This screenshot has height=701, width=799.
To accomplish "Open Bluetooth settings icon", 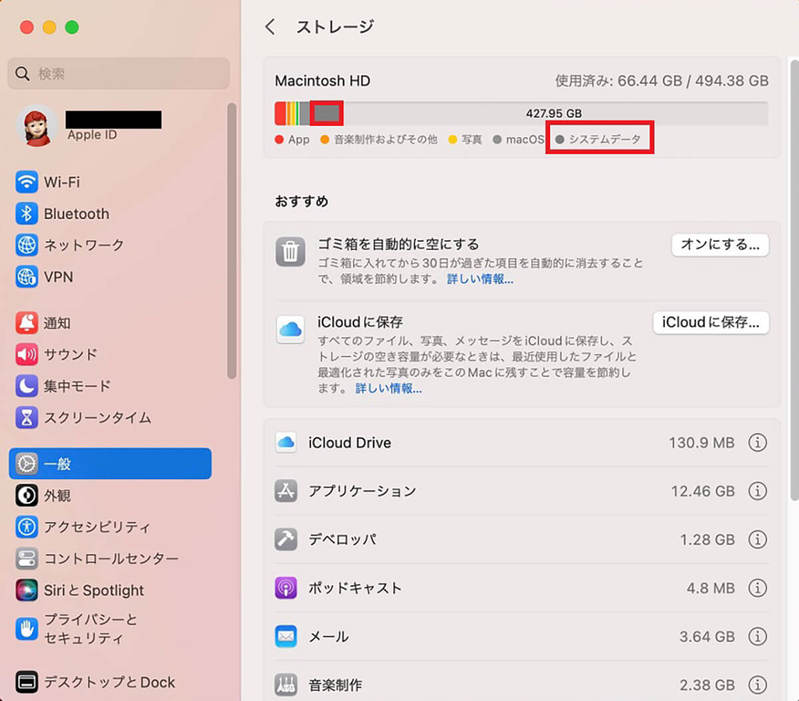I will click(26, 213).
